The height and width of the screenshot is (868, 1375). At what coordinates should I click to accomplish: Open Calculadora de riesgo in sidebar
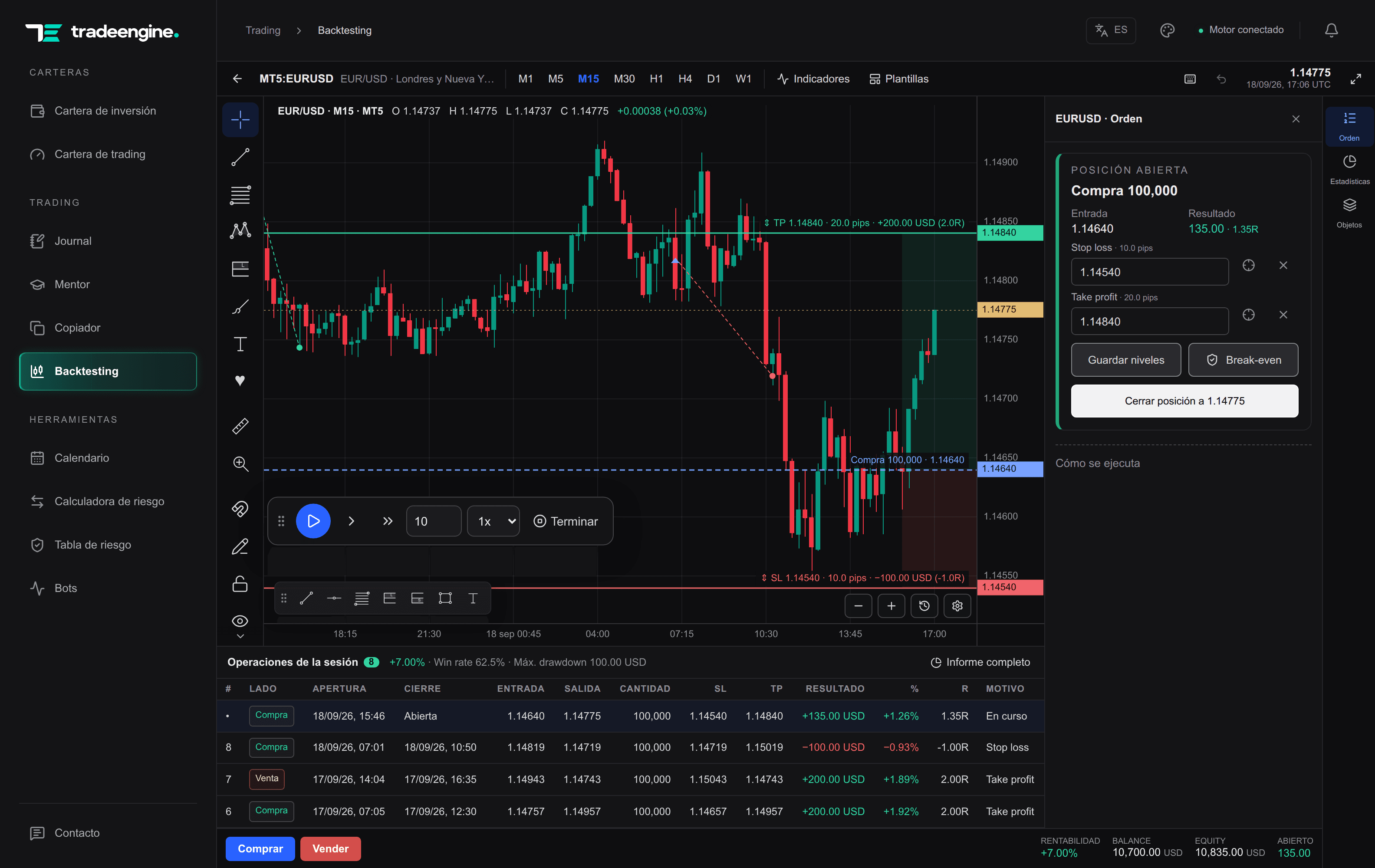pyautogui.click(x=108, y=501)
